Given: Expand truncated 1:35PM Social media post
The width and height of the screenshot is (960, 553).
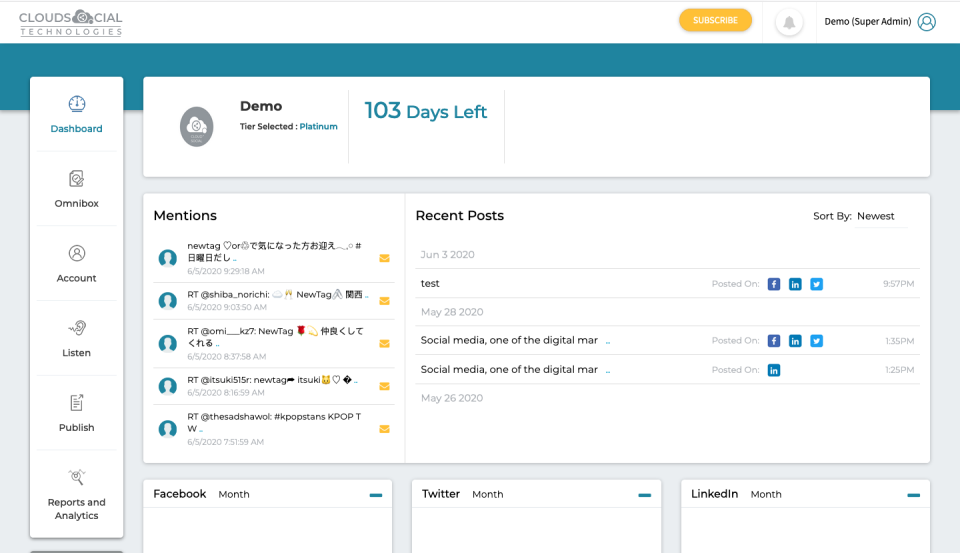Looking at the screenshot, I should point(607,342).
